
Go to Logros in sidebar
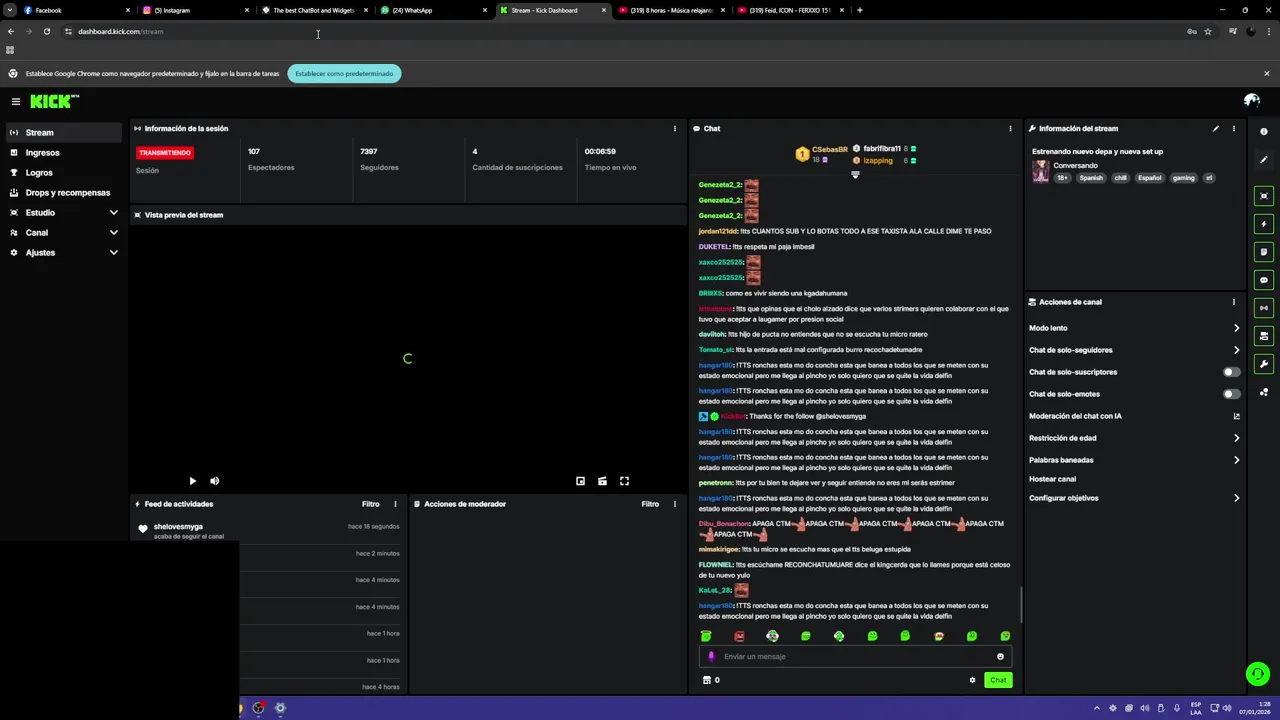[x=64, y=172]
